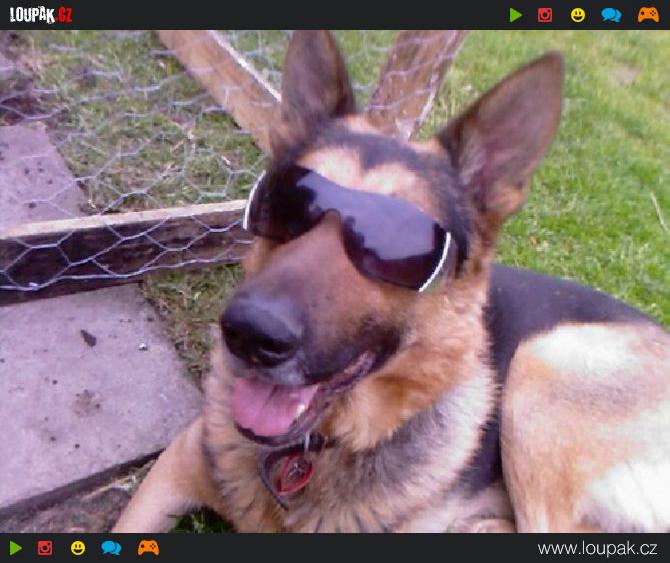Click the red tag on the dog's collar
Screen dimensions: 670x563
point(293,473)
